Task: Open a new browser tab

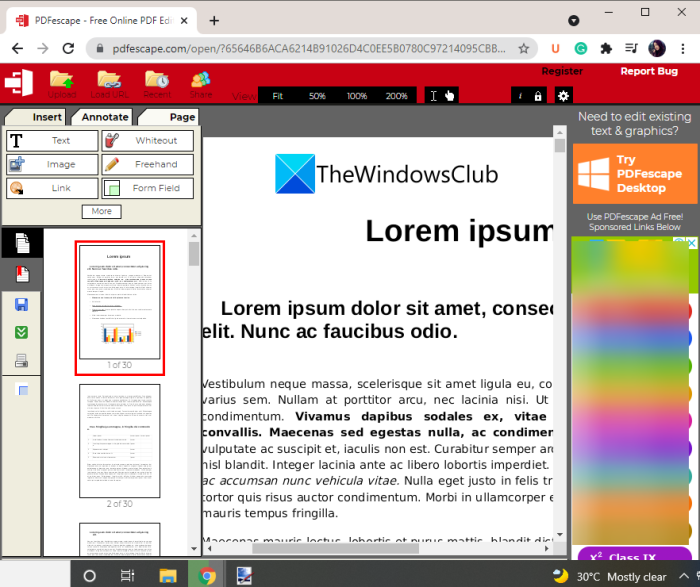Action: (214, 21)
